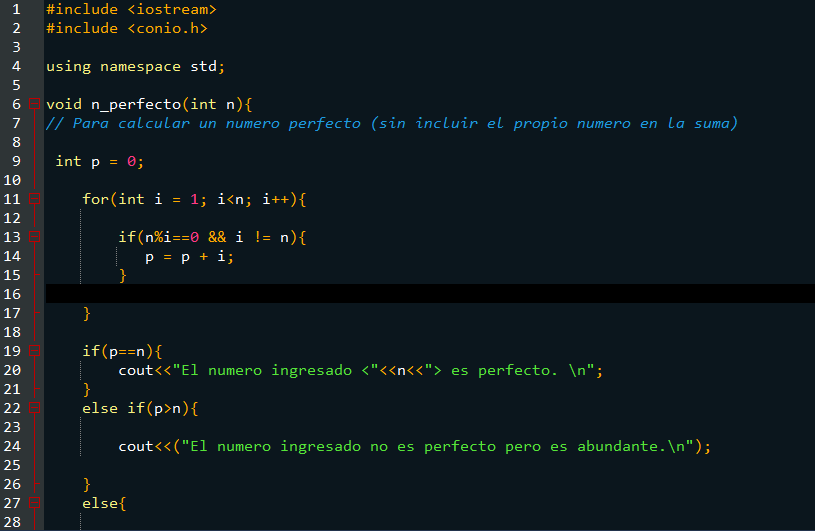Viewport: 815px width, 531px height.
Task: Click the blue Spanish comment on line 7
Action: tap(392, 123)
